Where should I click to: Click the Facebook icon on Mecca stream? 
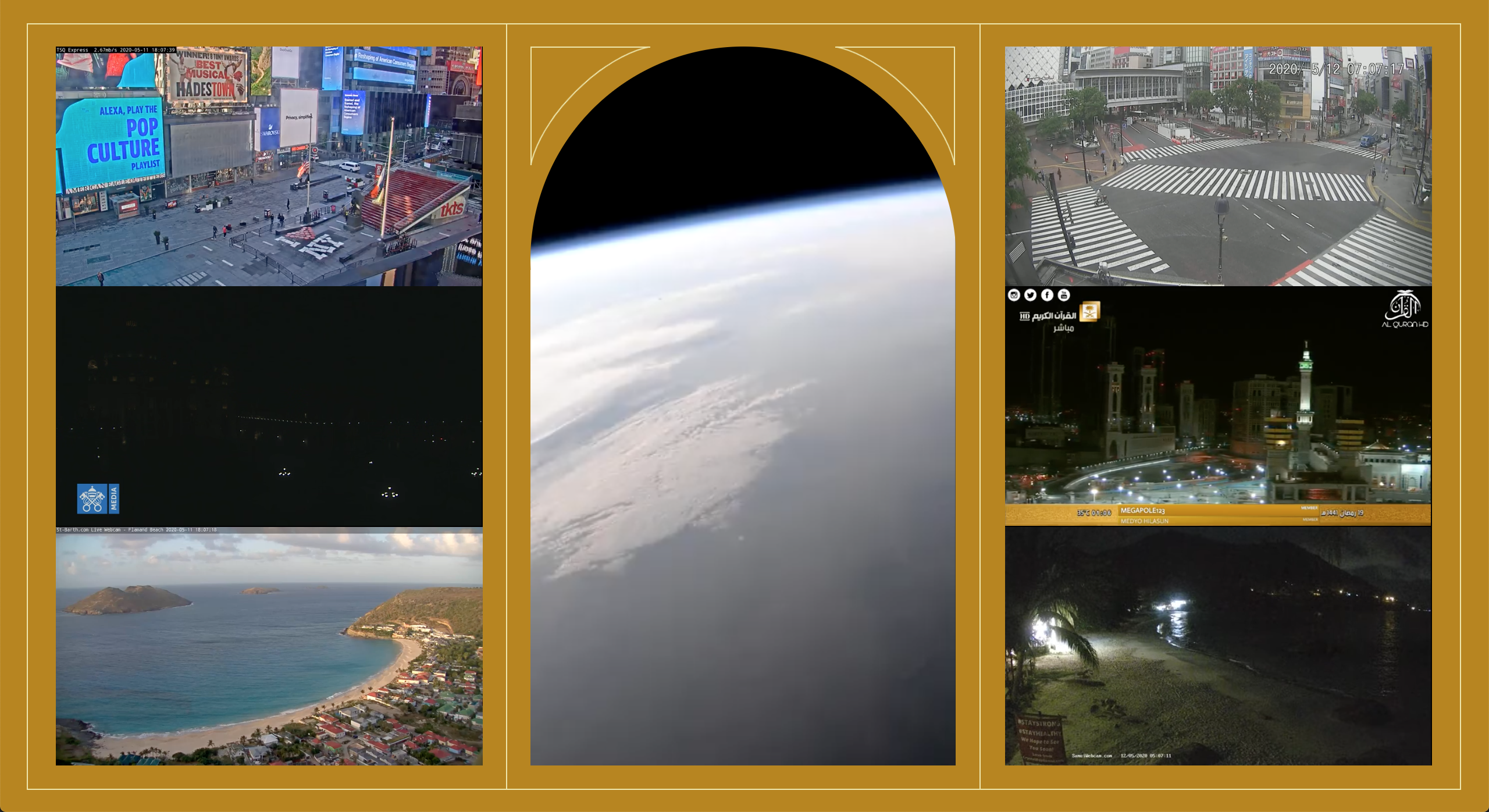[1047, 295]
